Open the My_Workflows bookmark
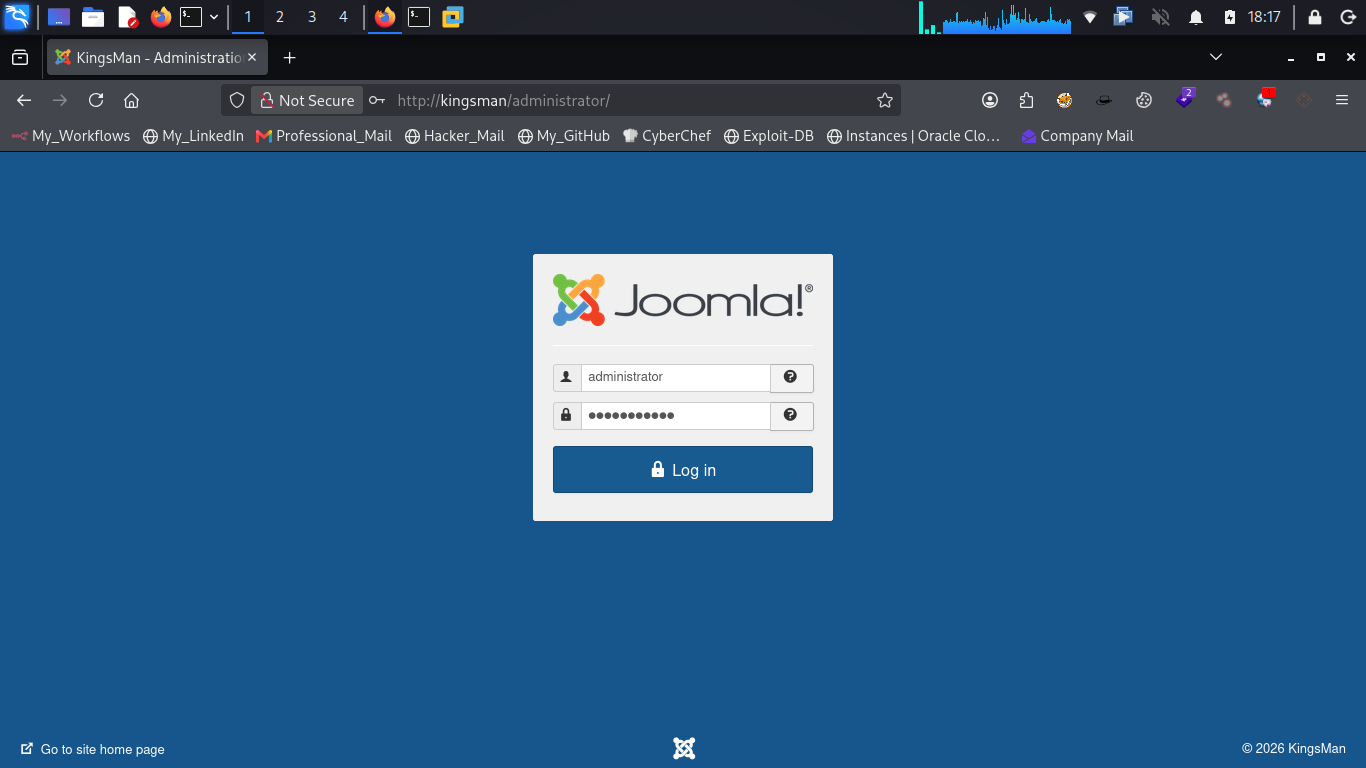The height and width of the screenshot is (768, 1366). [71, 136]
